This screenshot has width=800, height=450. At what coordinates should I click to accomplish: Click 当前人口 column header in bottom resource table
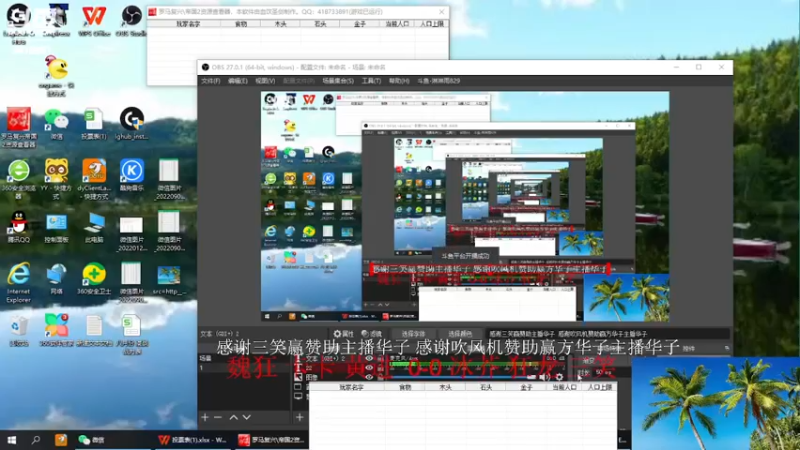coord(564,388)
